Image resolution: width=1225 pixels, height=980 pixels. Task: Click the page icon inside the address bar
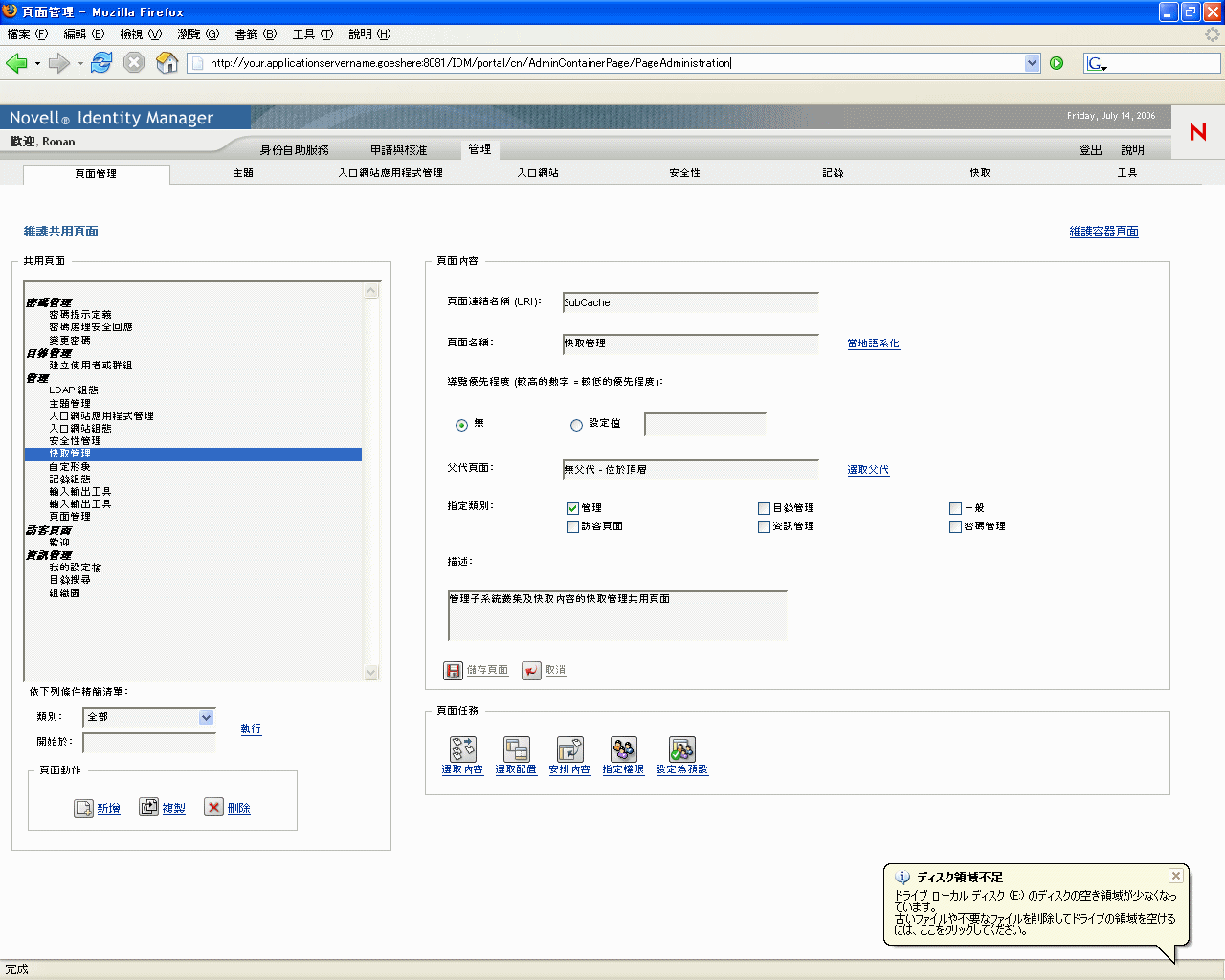coord(197,63)
